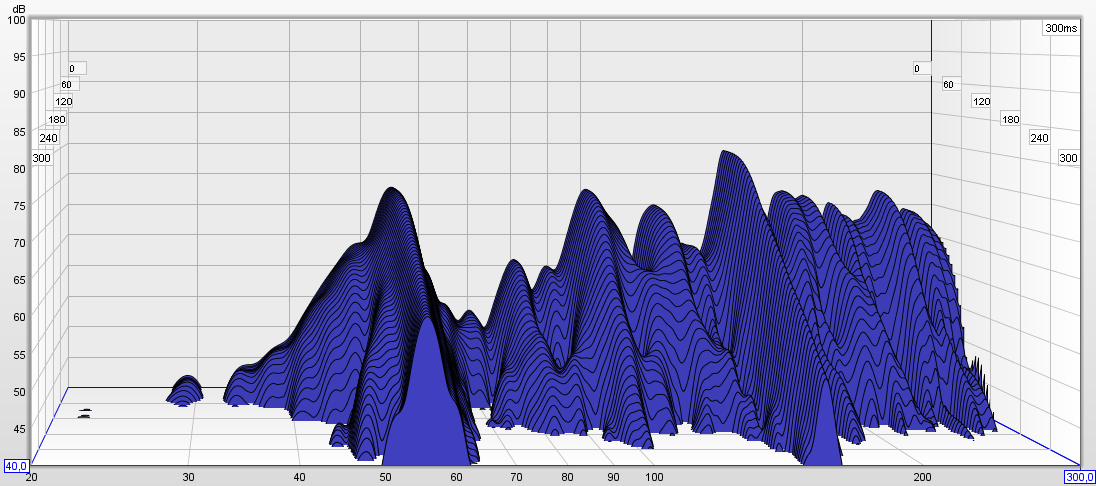The height and width of the screenshot is (486, 1096).
Task: Click the 40 Hz frequency axis label
Action: pos(299,477)
